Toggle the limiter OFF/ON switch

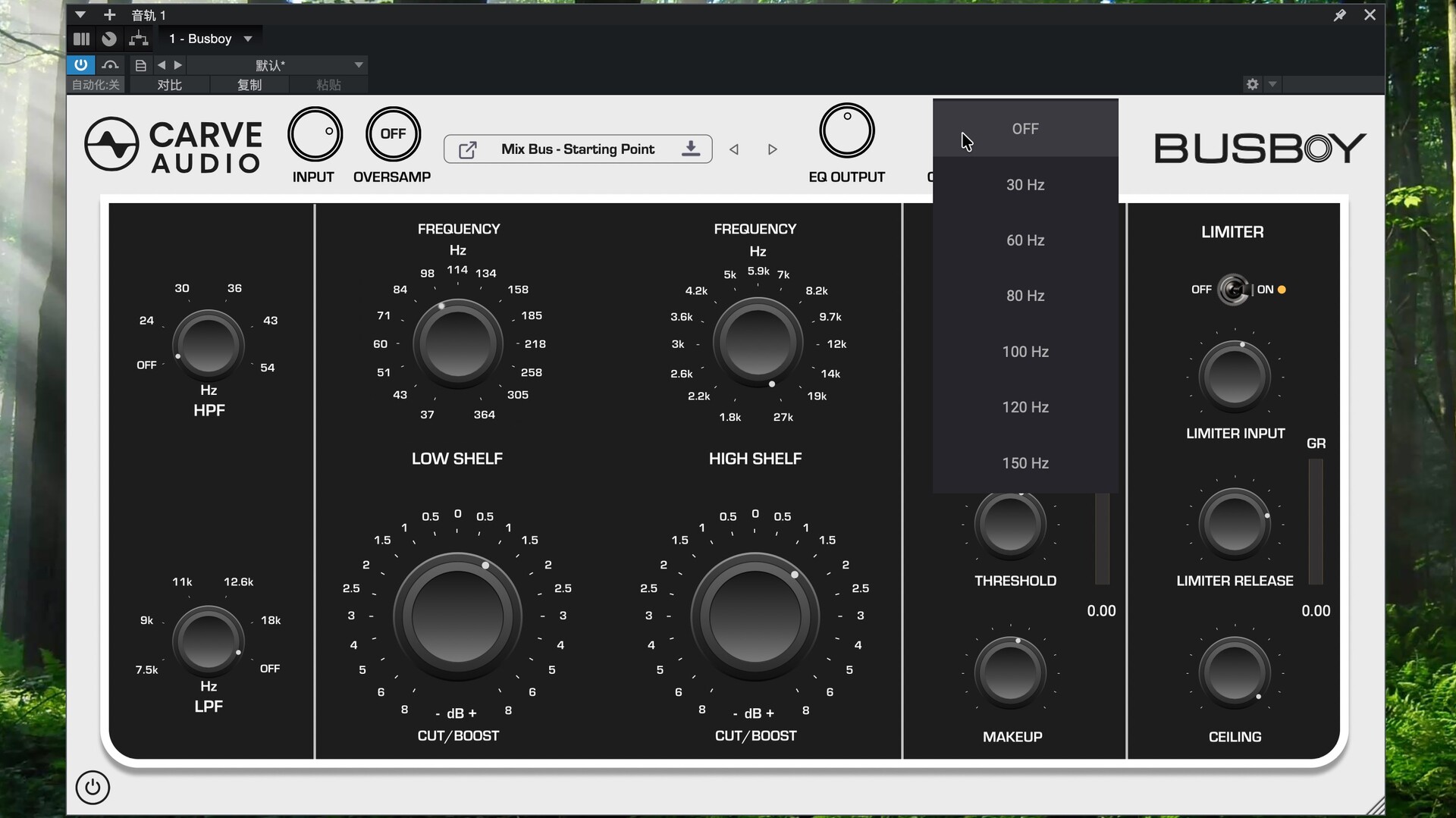pos(1233,290)
